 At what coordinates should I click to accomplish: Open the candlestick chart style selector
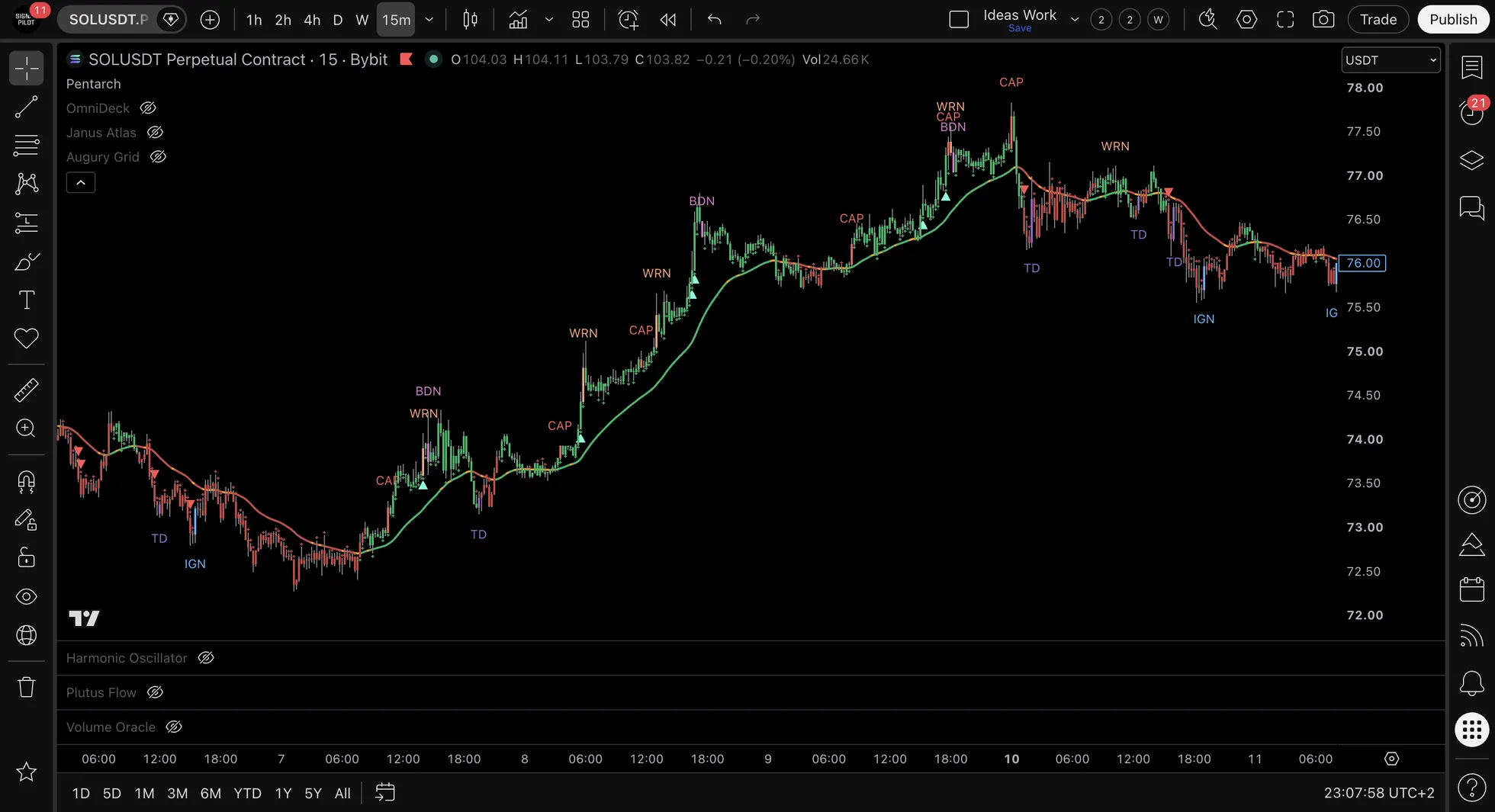471,20
